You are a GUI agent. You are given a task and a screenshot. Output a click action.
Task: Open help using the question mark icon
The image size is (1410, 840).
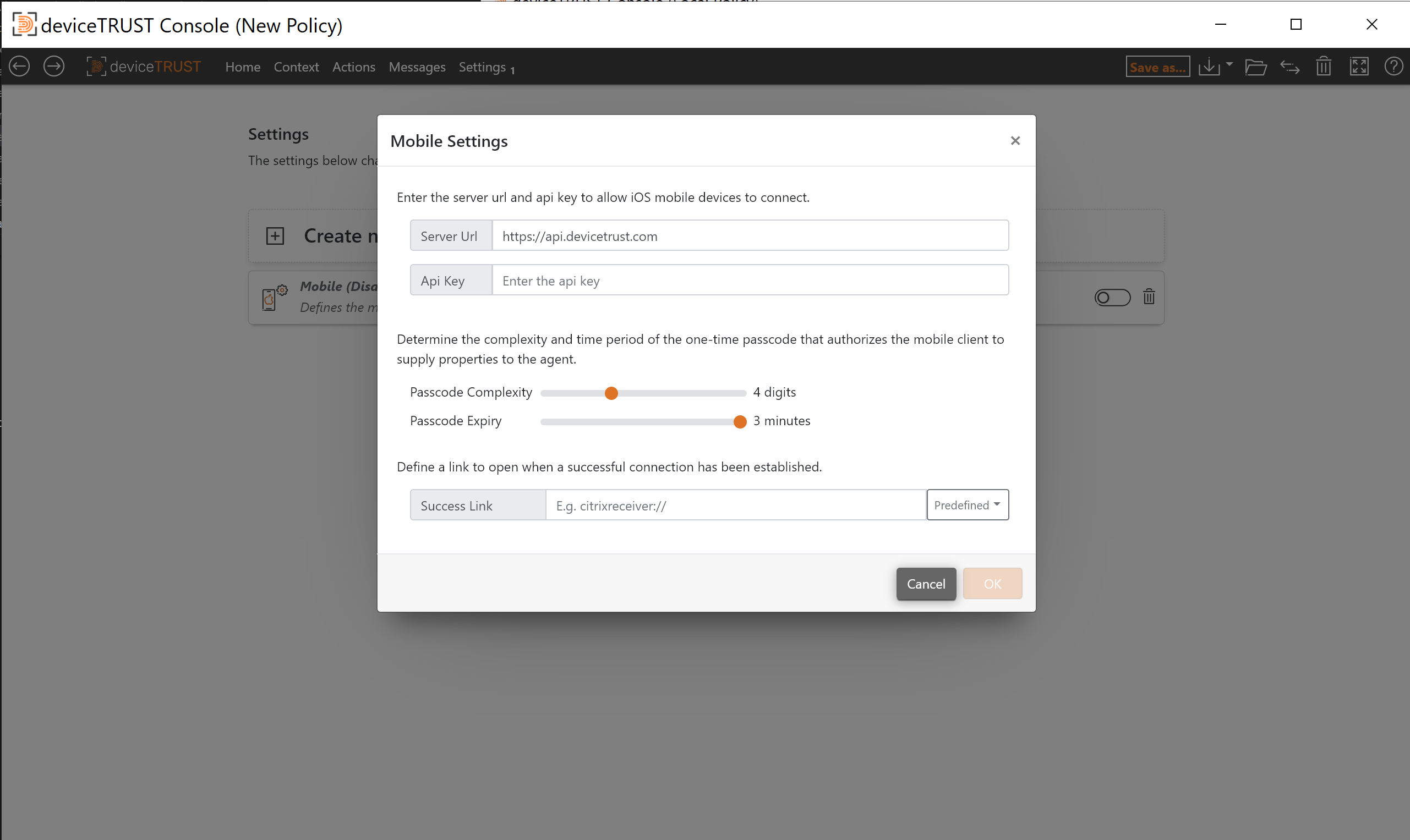point(1393,66)
